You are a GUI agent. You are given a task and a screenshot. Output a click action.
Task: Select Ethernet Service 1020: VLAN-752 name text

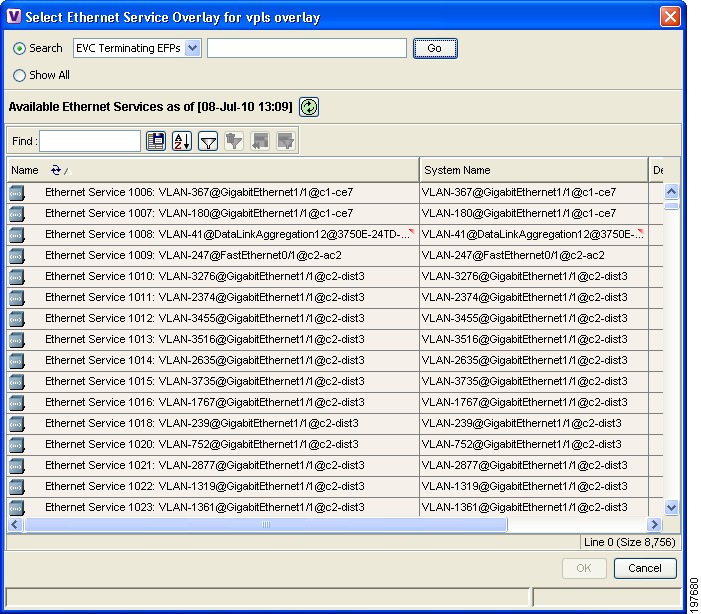tap(202, 445)
